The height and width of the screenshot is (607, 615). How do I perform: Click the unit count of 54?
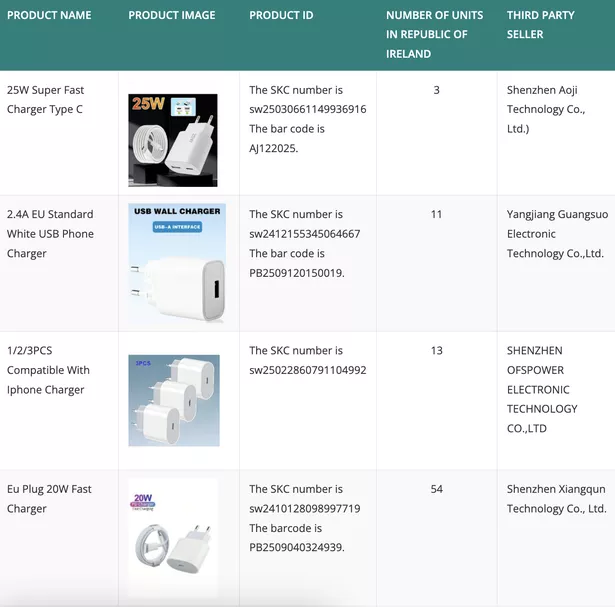tap(436, 489)
